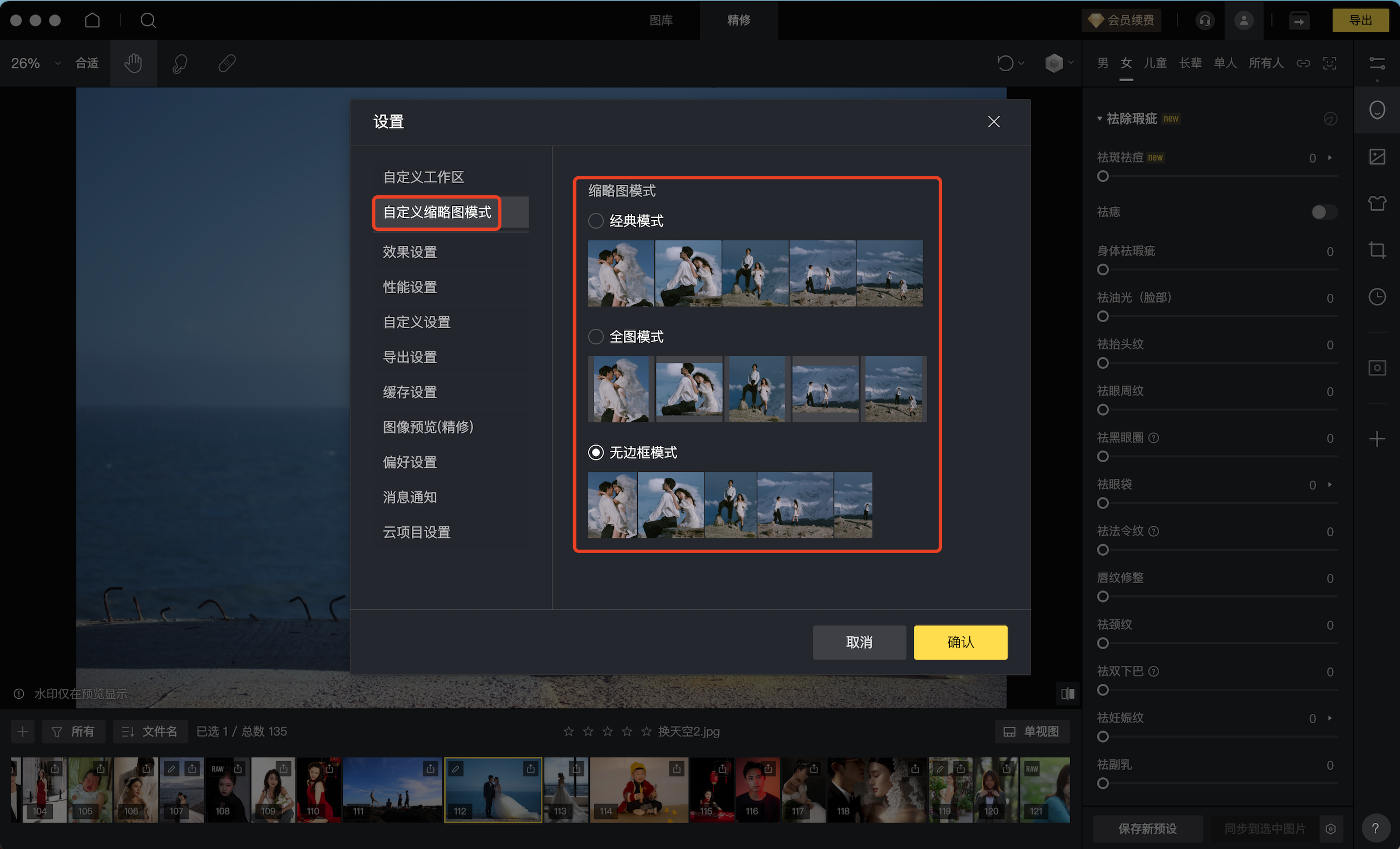This screenshot has height=849, width=1400.
Task: Click the search magnifier icon
Action: 147,21
